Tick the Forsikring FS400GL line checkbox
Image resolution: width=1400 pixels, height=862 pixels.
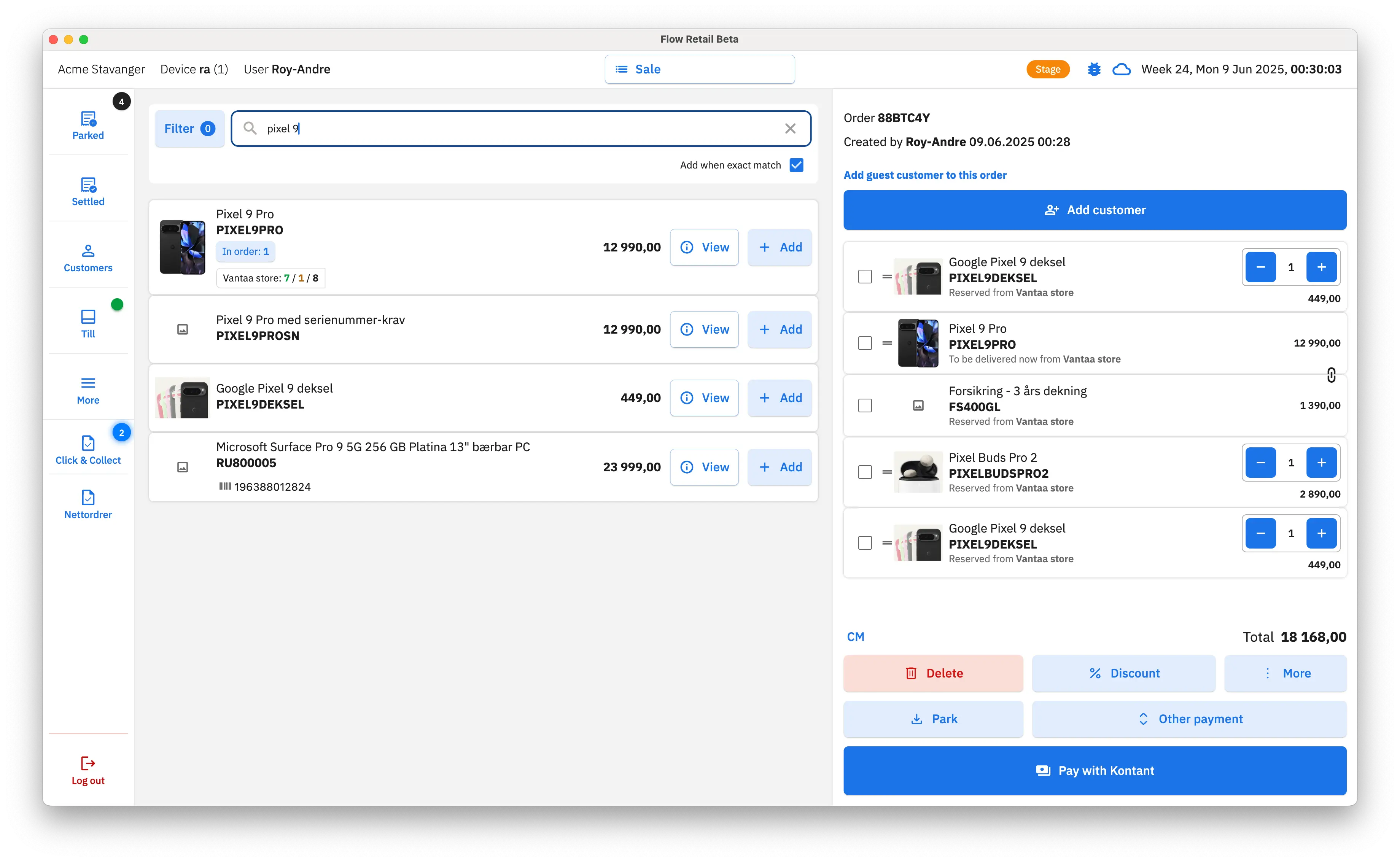point(865,406)
